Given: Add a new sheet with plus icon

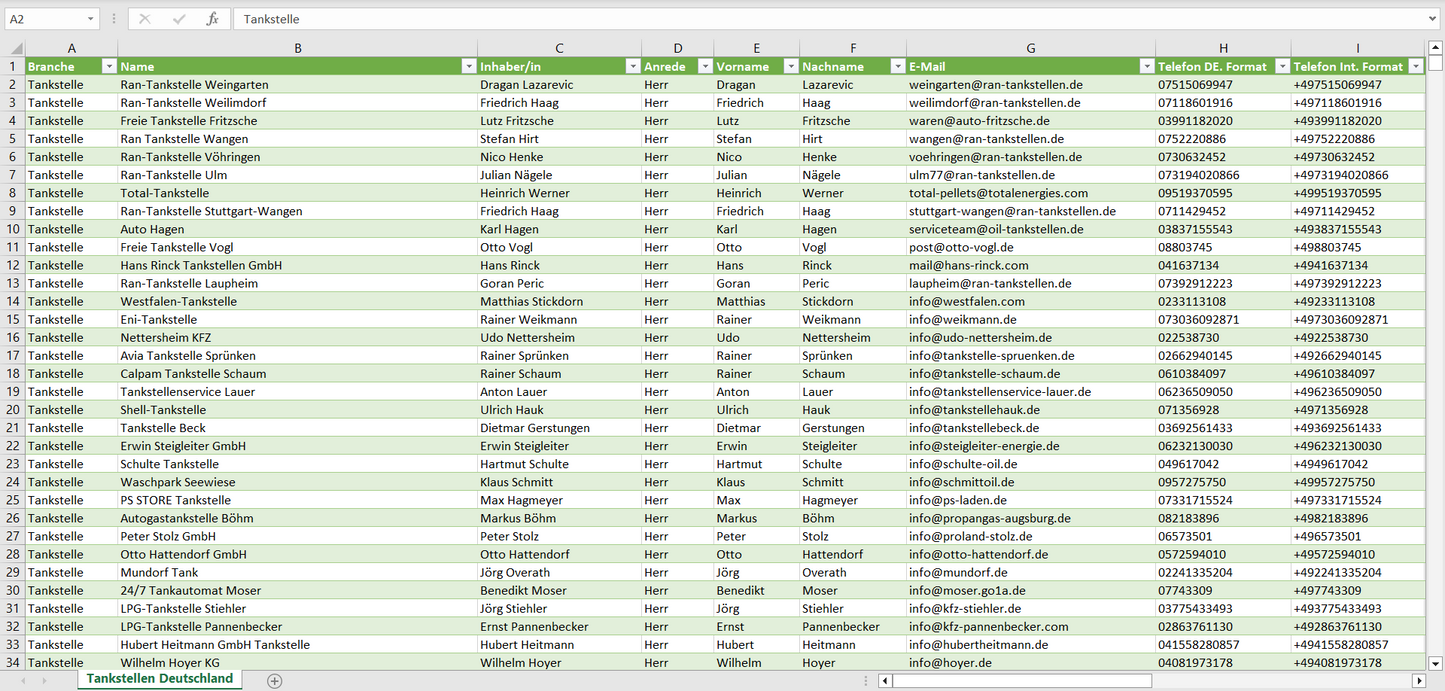Looking at the screenshot, I should [274, 680].
